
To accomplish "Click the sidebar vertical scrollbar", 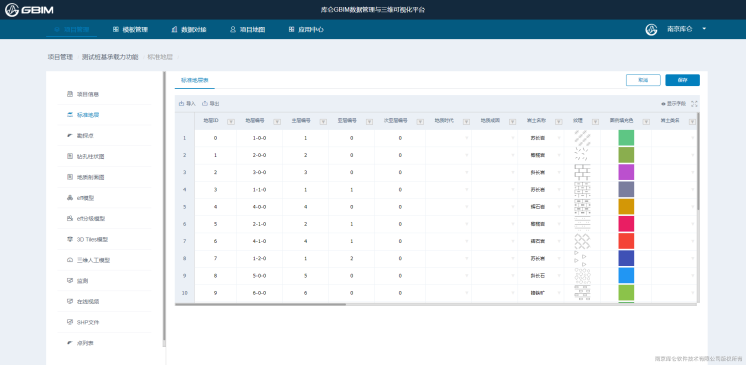I will 164,206.
